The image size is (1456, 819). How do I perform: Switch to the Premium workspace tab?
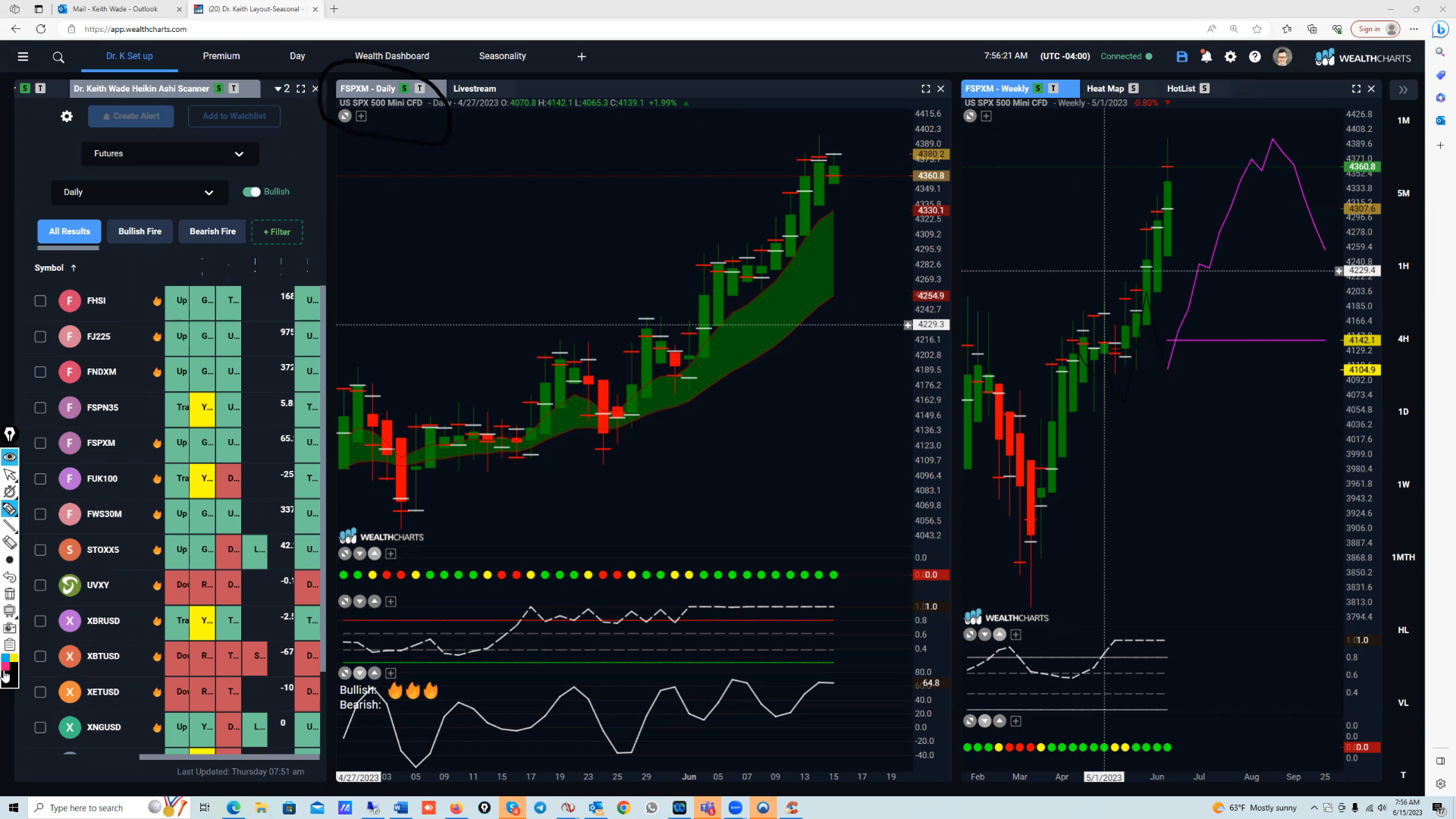coord(221,56)
